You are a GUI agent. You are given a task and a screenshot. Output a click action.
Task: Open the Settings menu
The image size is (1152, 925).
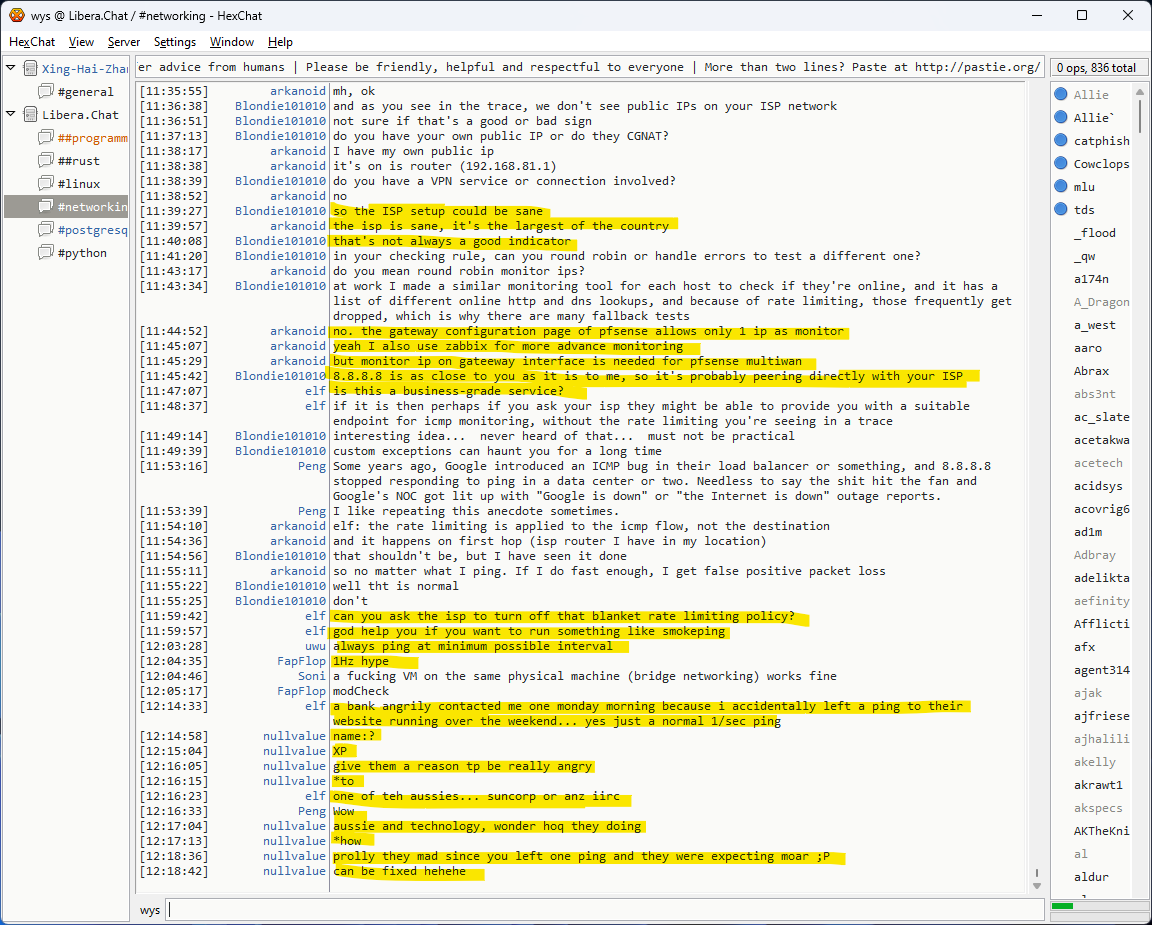[x=175, y=42]
